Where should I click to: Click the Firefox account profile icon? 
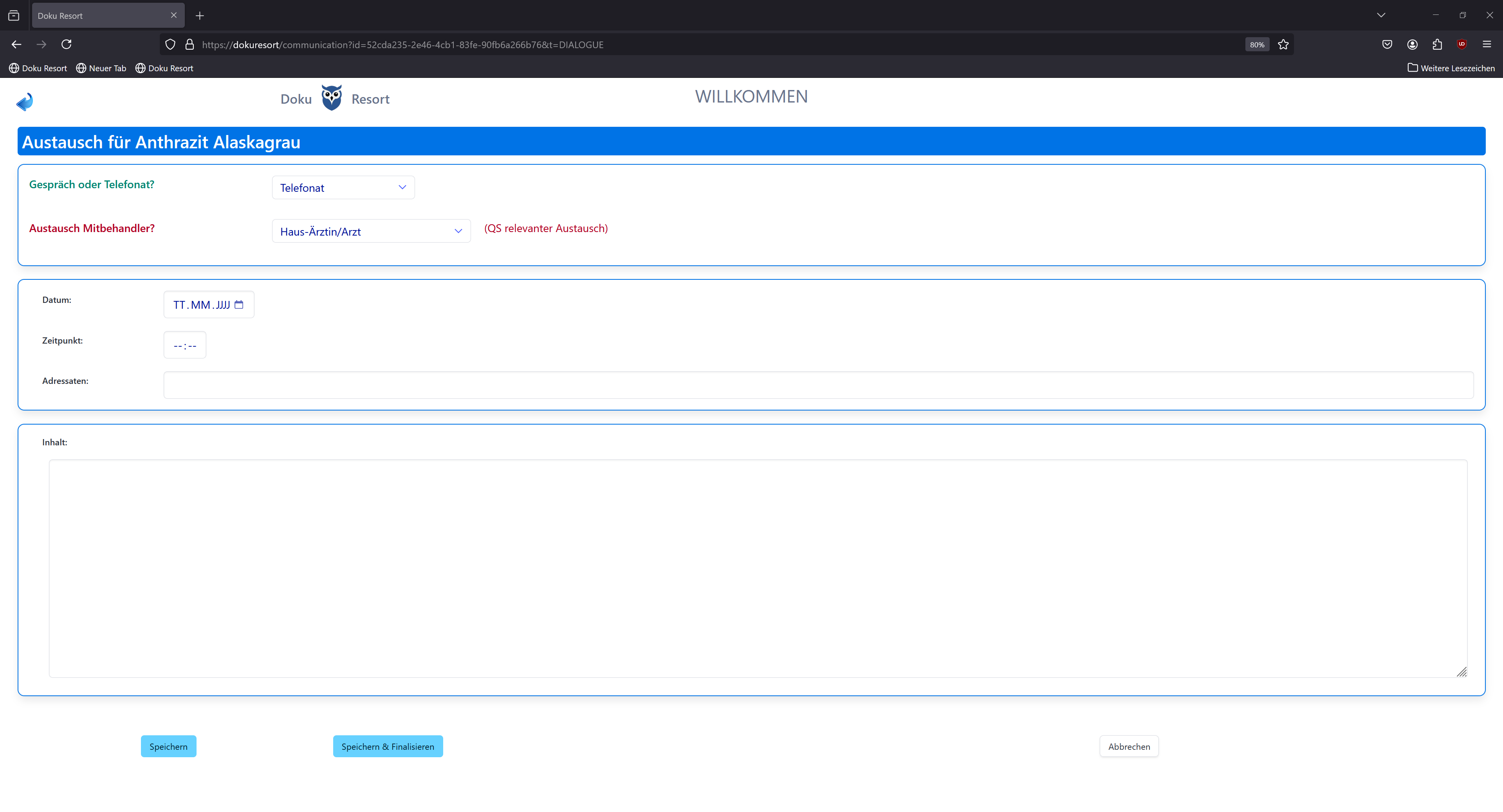click(x=1412, y=44)
